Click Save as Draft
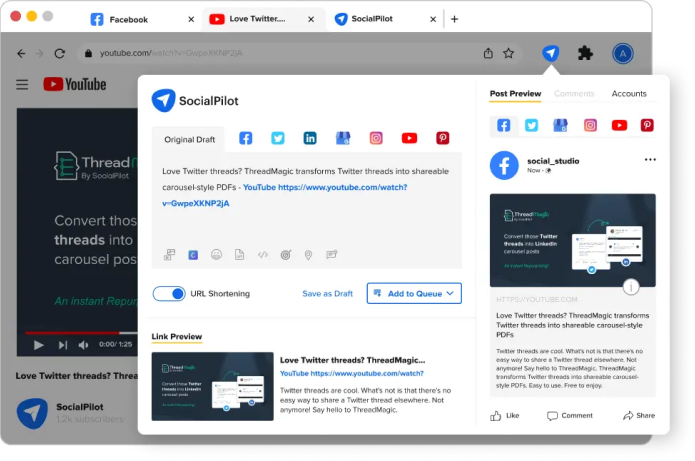Viewport: 695px width, 461px height. click(x=327, y=293)
